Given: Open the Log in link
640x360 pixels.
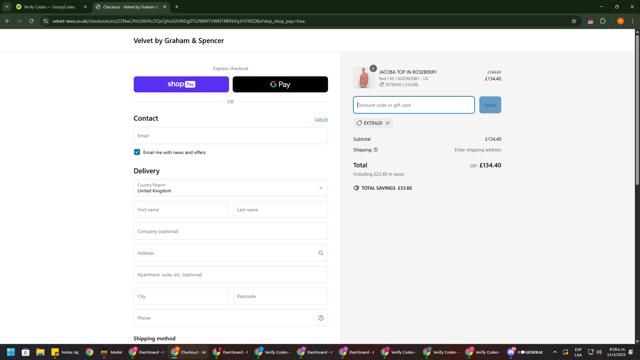Looking at the screenshot, I should 321,119.
